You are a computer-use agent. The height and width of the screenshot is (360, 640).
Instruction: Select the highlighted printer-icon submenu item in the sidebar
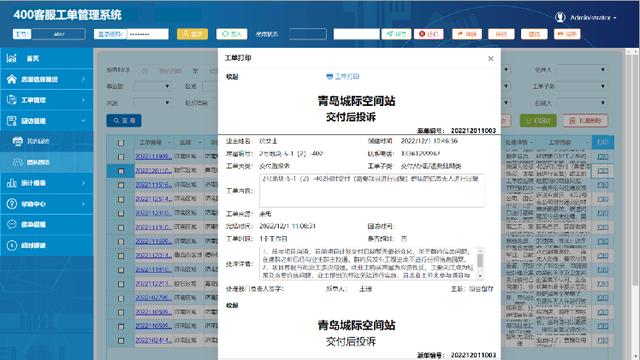click(x=47, y=141)
